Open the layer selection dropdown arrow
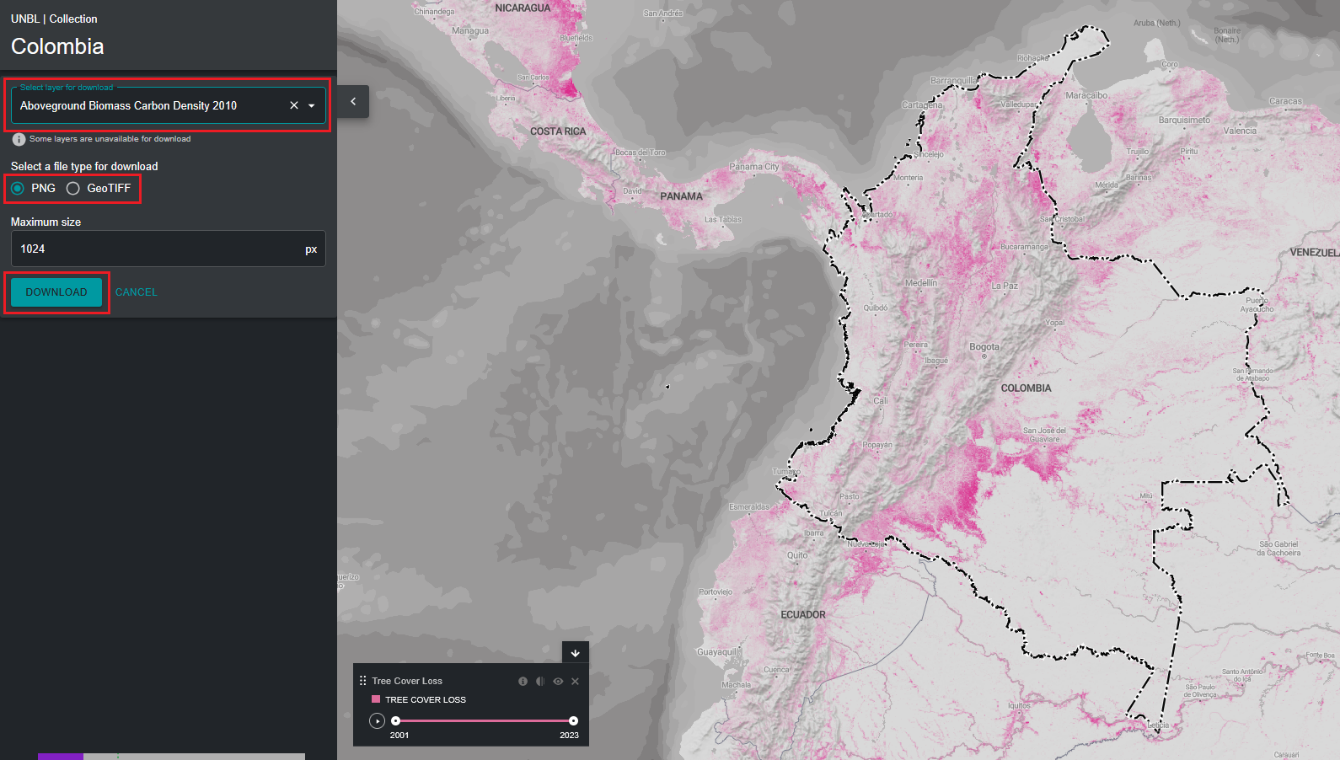 coord(312,106)
